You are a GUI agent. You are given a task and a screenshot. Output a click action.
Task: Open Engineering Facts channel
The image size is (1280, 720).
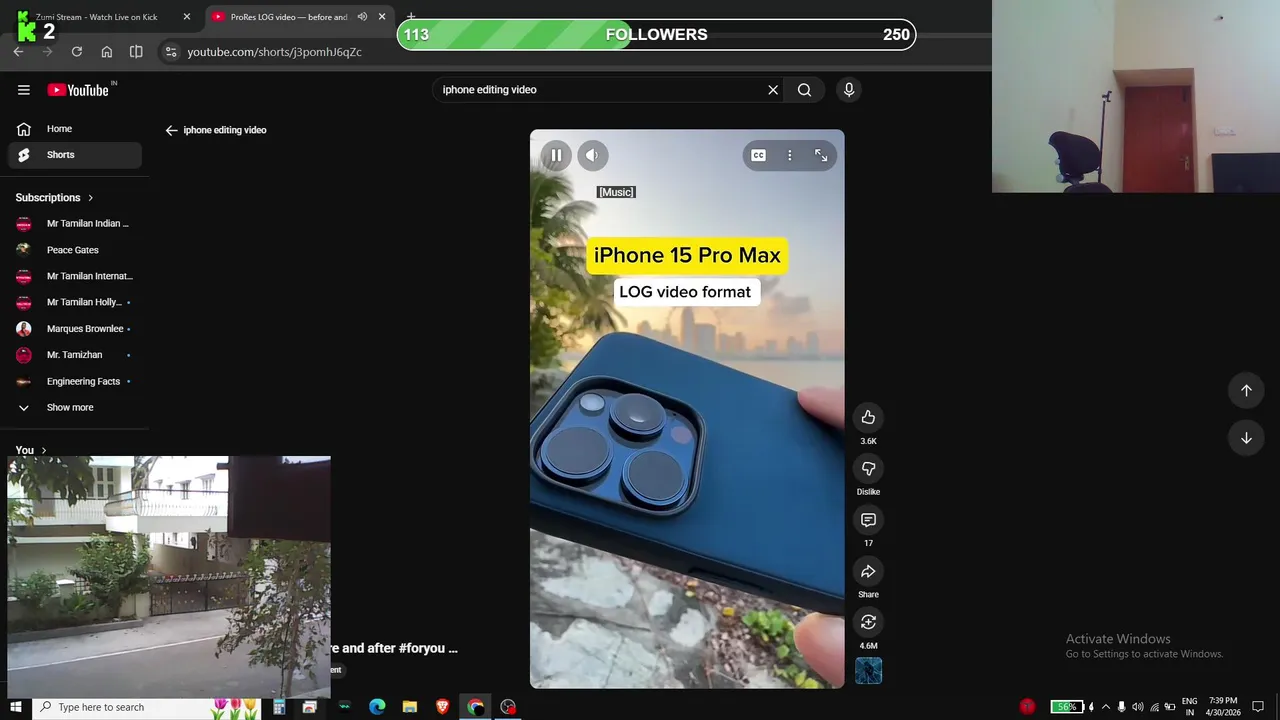tap(75, 381)
